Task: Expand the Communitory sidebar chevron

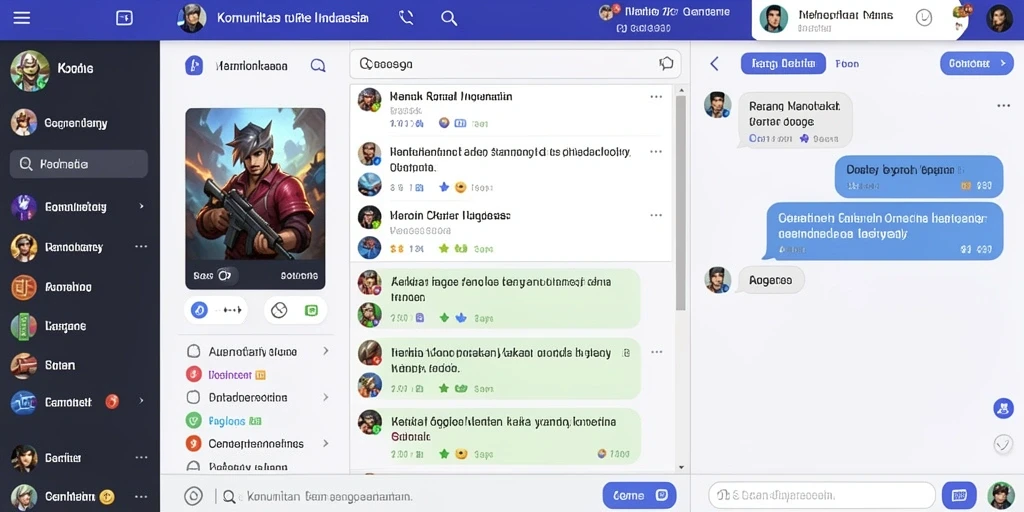Action: 142,206
